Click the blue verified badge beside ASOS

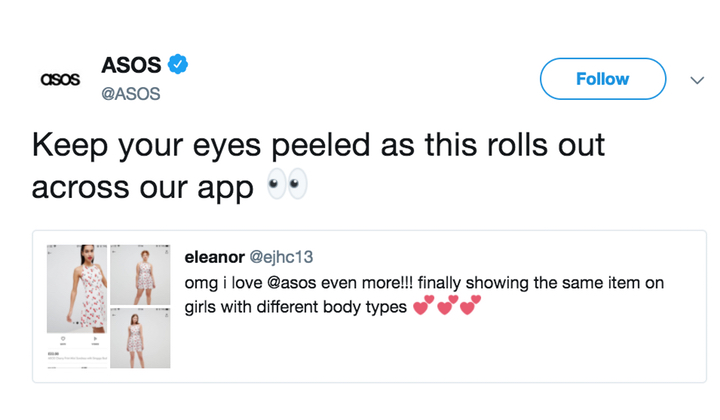pos(179,65)
